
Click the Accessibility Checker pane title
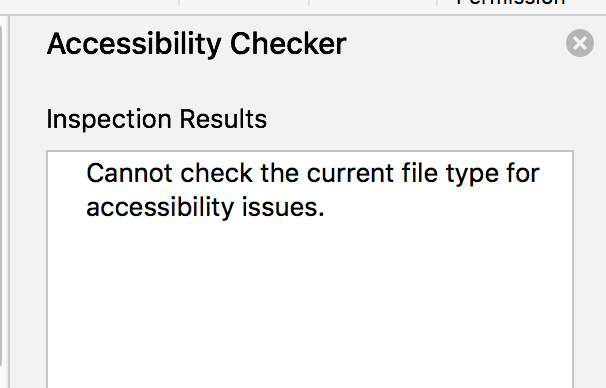196,44
